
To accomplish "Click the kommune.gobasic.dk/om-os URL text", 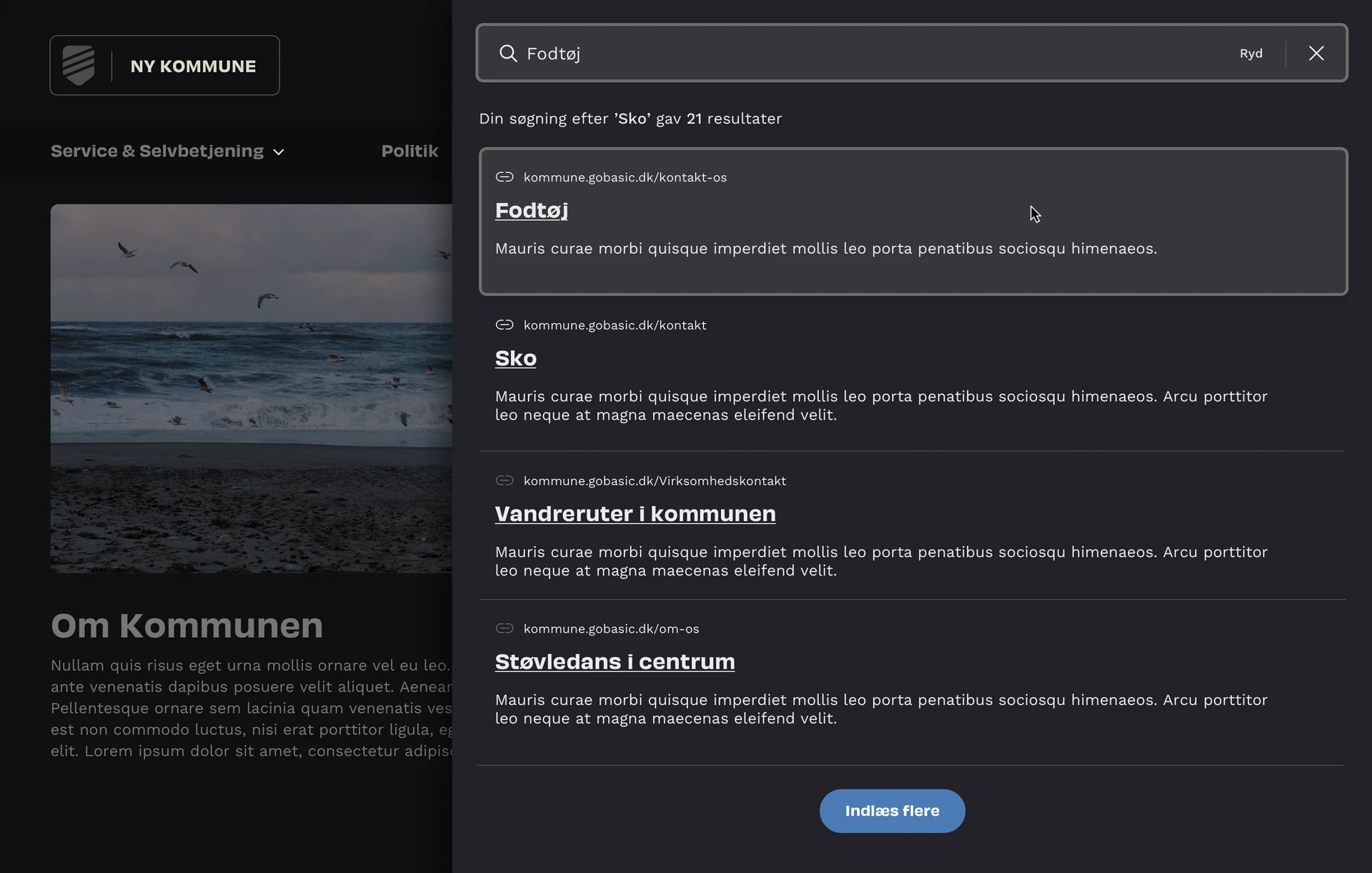I will click(x=611, y=629).
